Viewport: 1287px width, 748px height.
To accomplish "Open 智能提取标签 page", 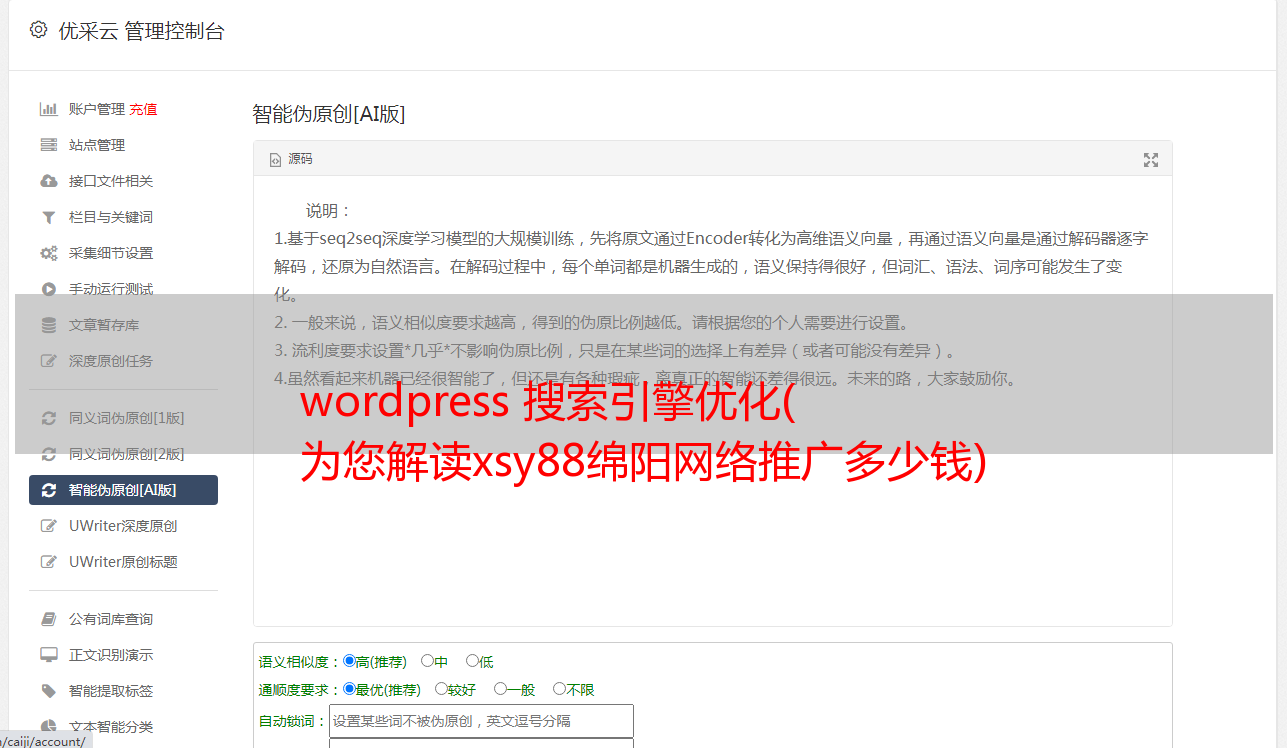I will coord(111,691).
